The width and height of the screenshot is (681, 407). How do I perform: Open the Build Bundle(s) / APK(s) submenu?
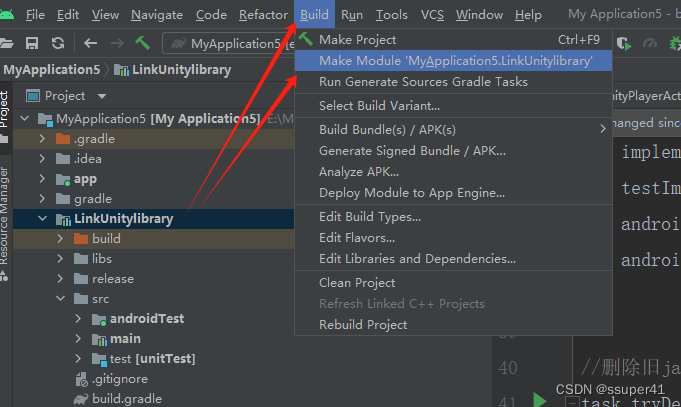453,129
